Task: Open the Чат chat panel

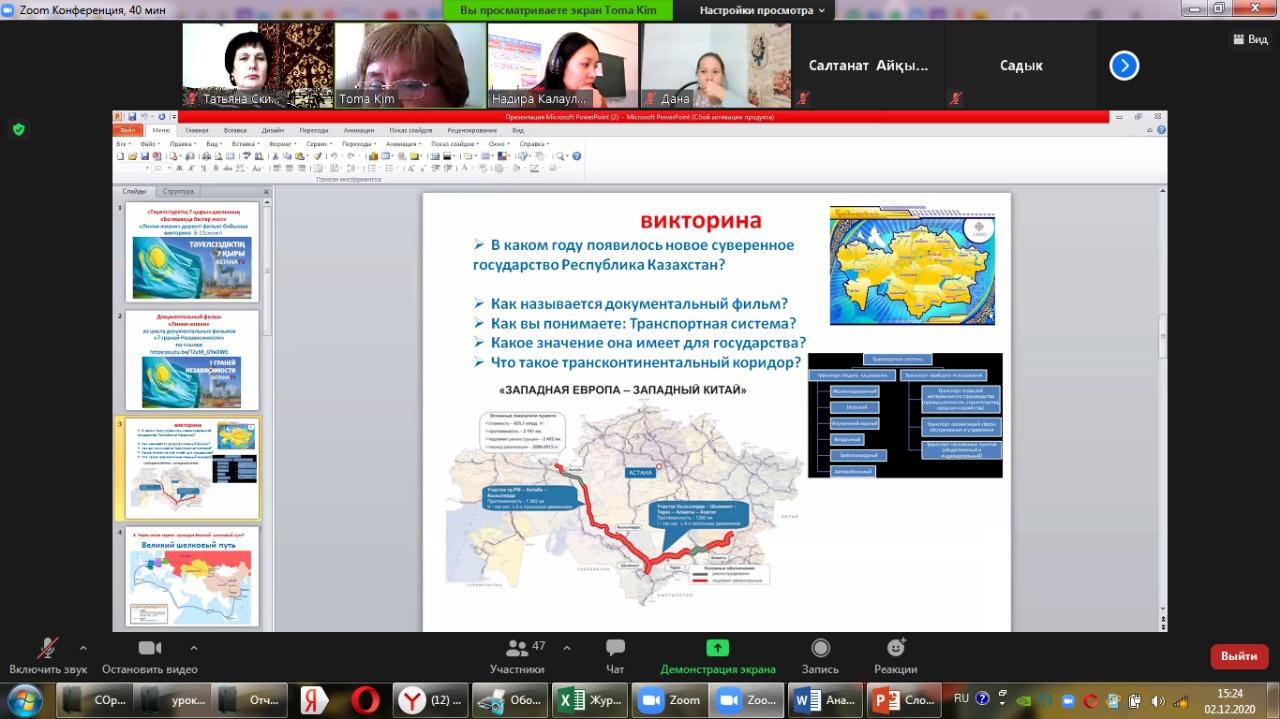Action: pyautogui.click(x=615, y=650)
